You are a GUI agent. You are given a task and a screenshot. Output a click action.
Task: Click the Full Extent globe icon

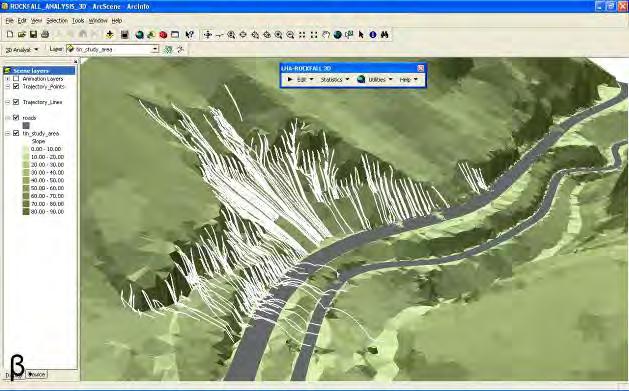tap(337, 35)
